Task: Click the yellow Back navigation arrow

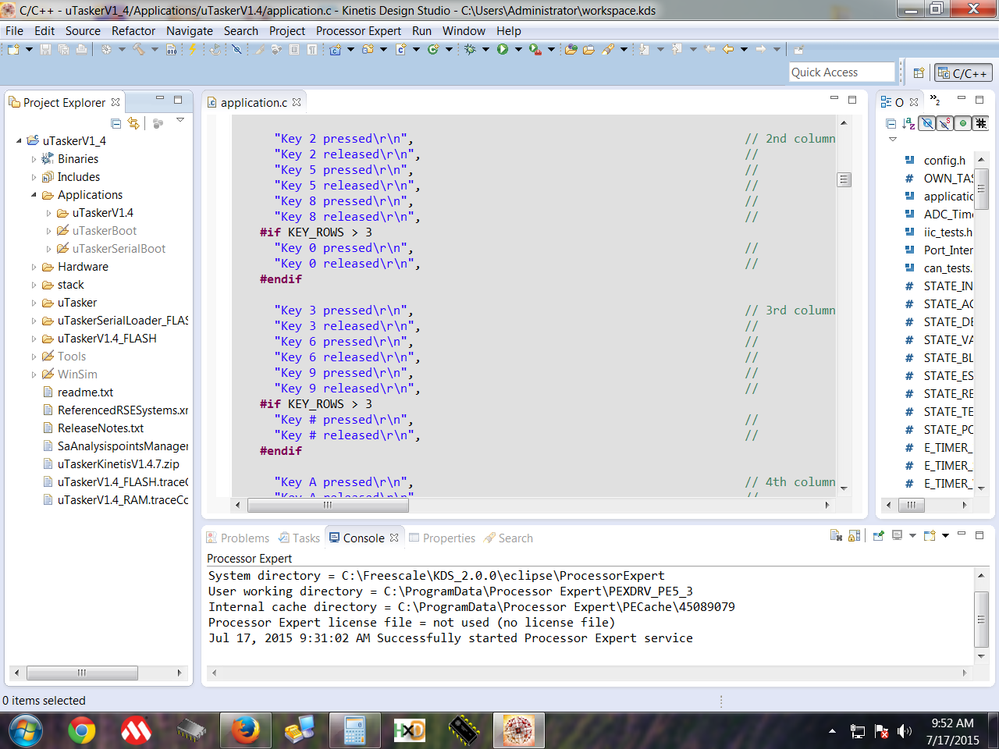Action: [x=728, y=49]
